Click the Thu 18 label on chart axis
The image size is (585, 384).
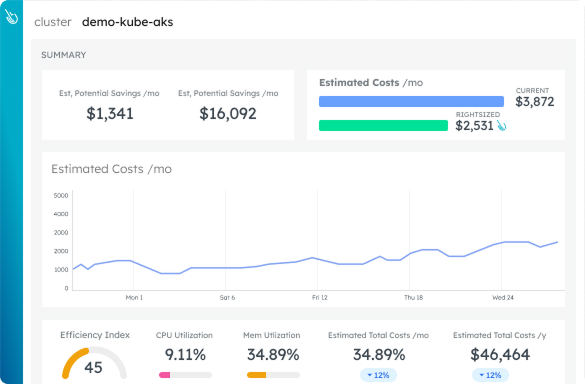coord(413,297)
